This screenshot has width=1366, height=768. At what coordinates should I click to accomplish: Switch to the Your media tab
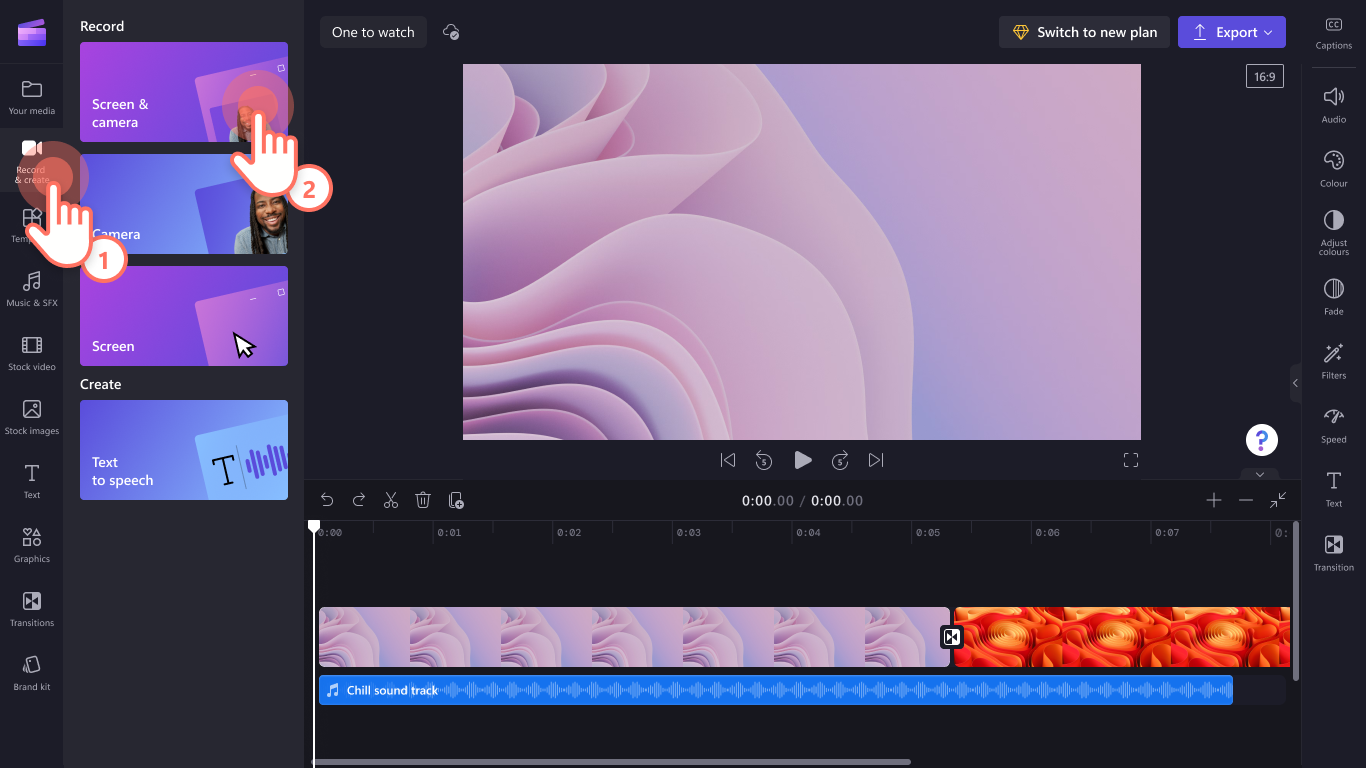[x=31, y=95]
